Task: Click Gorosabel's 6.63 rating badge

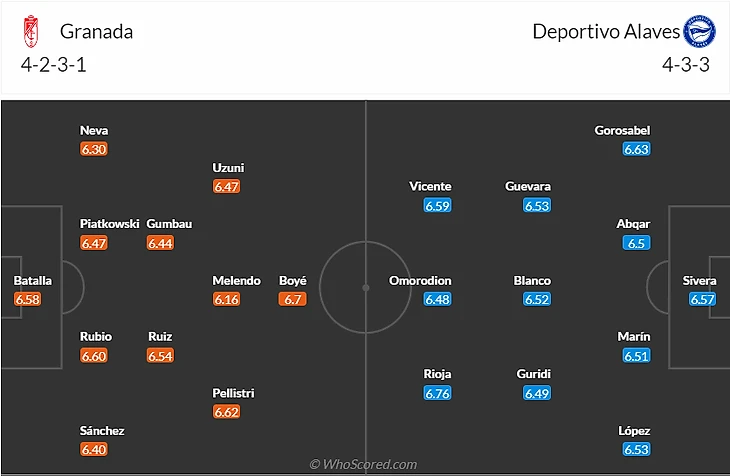Action: 636,149
